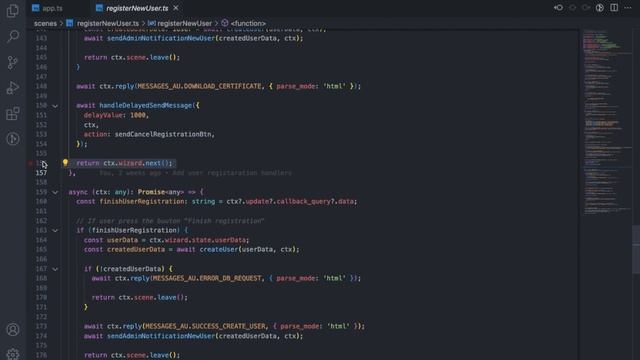Collapse the fold at line 163
This screenshot has height=360, width=640.
pyautogui.click(x=55, y=231)
